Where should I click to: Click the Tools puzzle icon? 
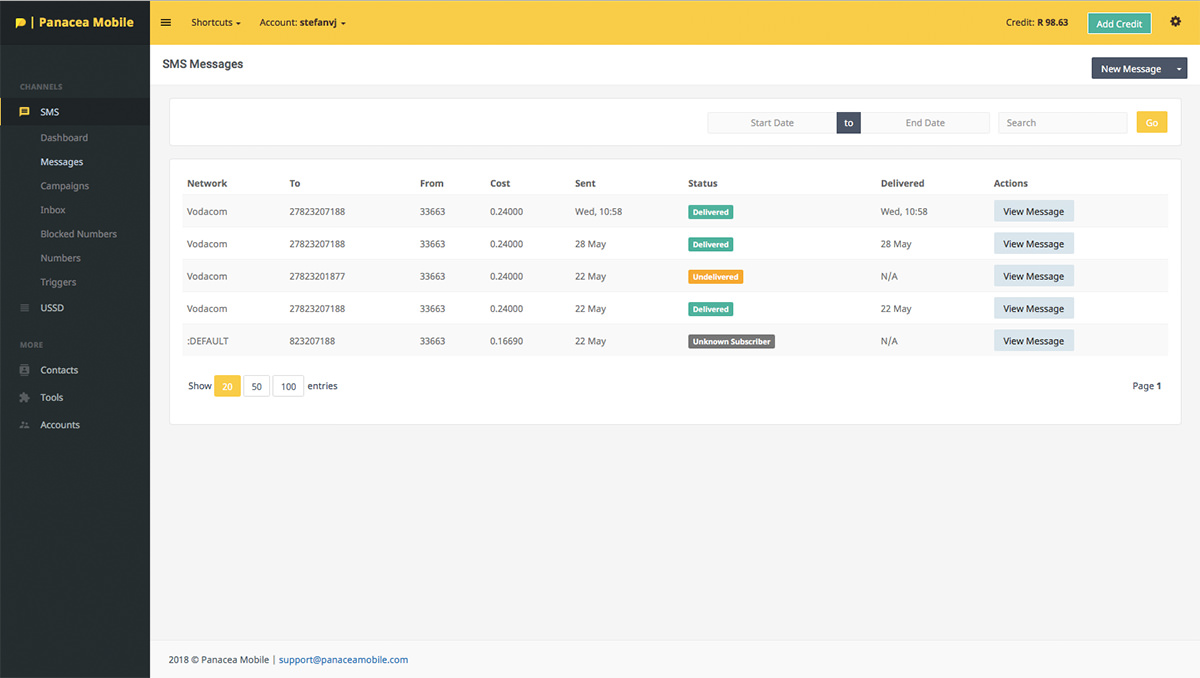tap(25, 398)
